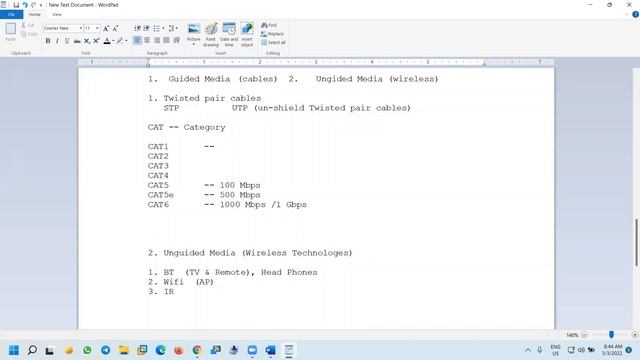Expand the font size dropdown arrow
The image size is (640, 360).
pos(97,28)
